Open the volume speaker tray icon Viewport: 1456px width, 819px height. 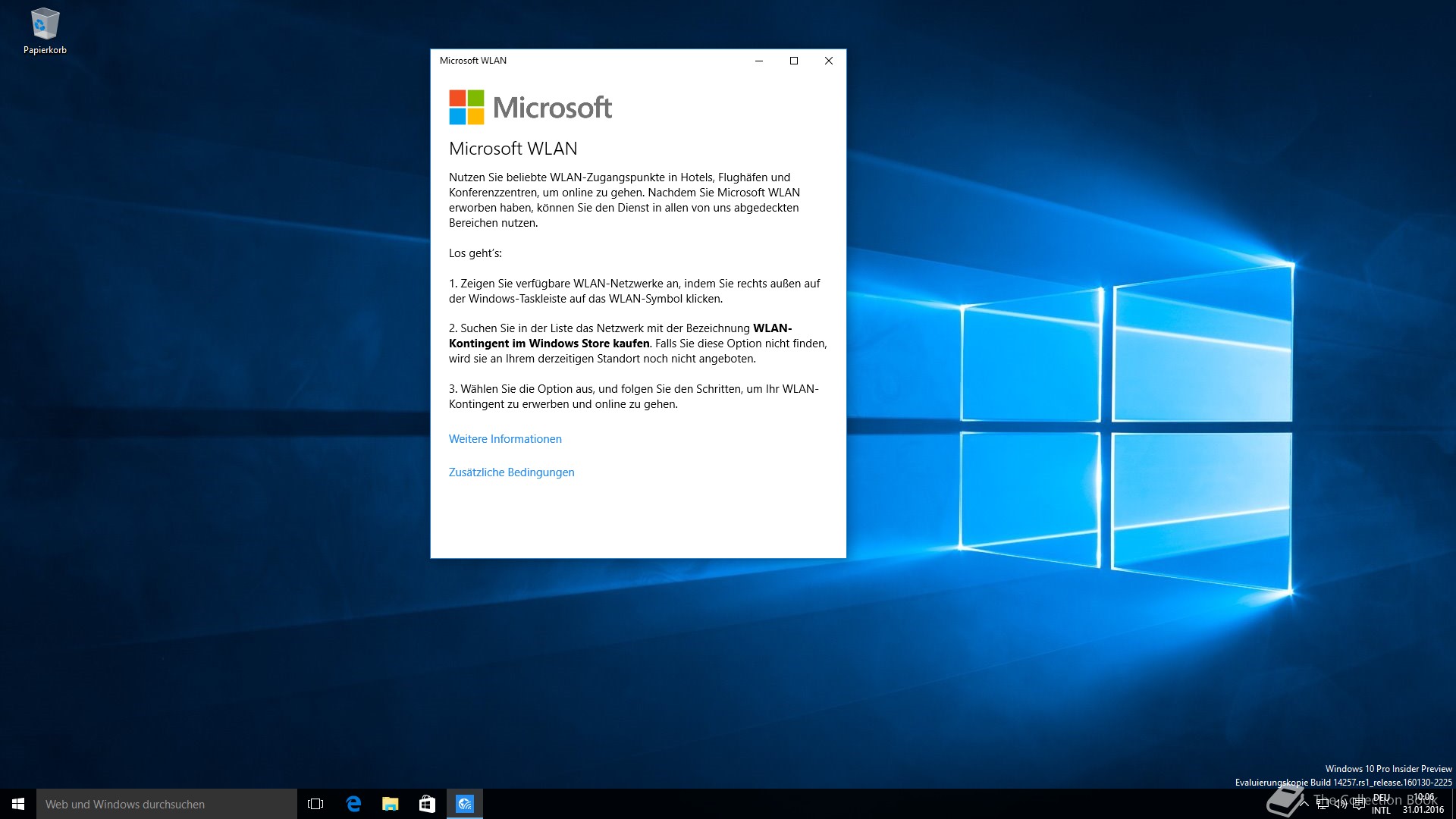(1341, 804)
